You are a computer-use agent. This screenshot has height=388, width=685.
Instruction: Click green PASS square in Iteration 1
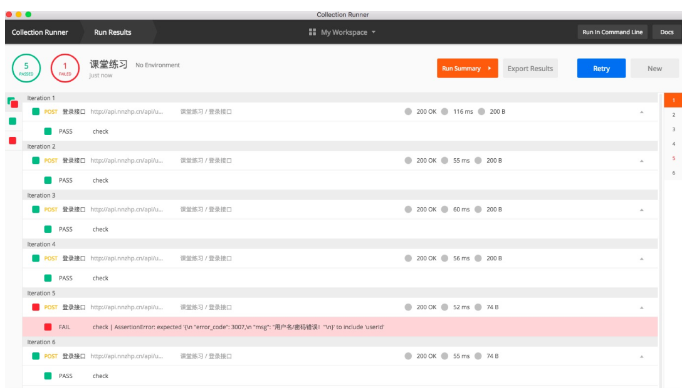48,131
